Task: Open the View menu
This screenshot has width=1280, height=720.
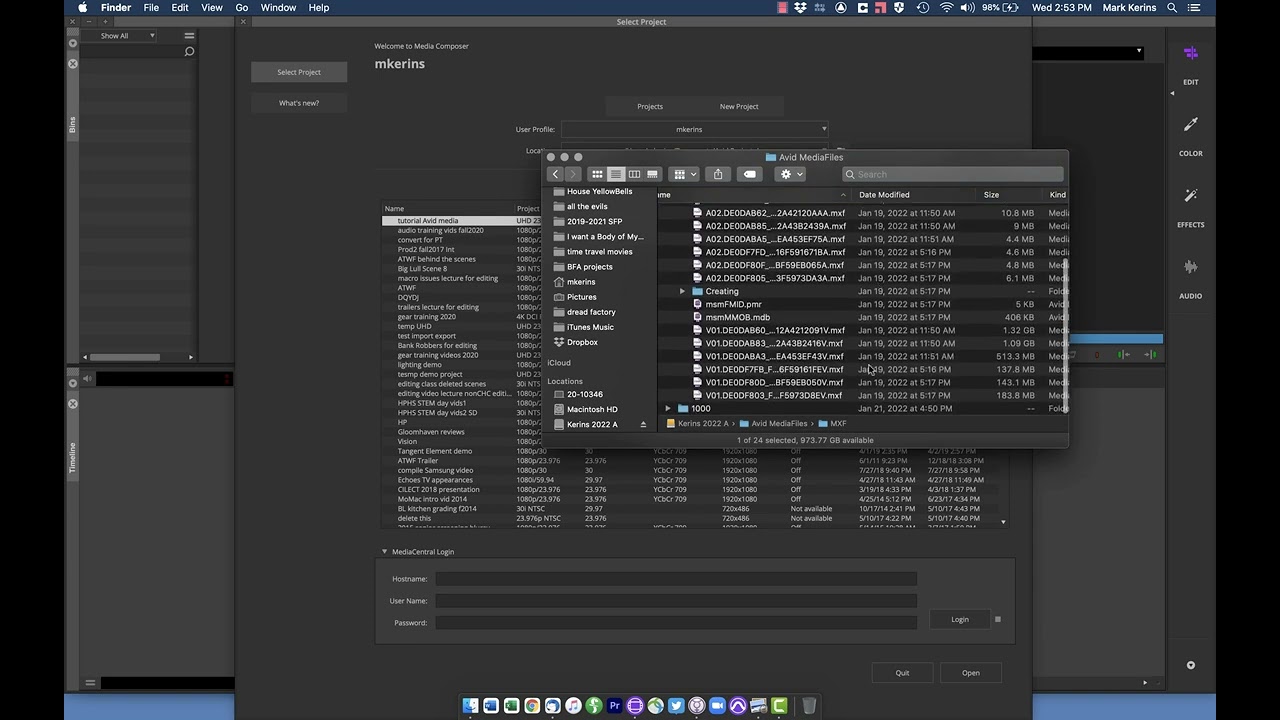Action: click(212, 8)
